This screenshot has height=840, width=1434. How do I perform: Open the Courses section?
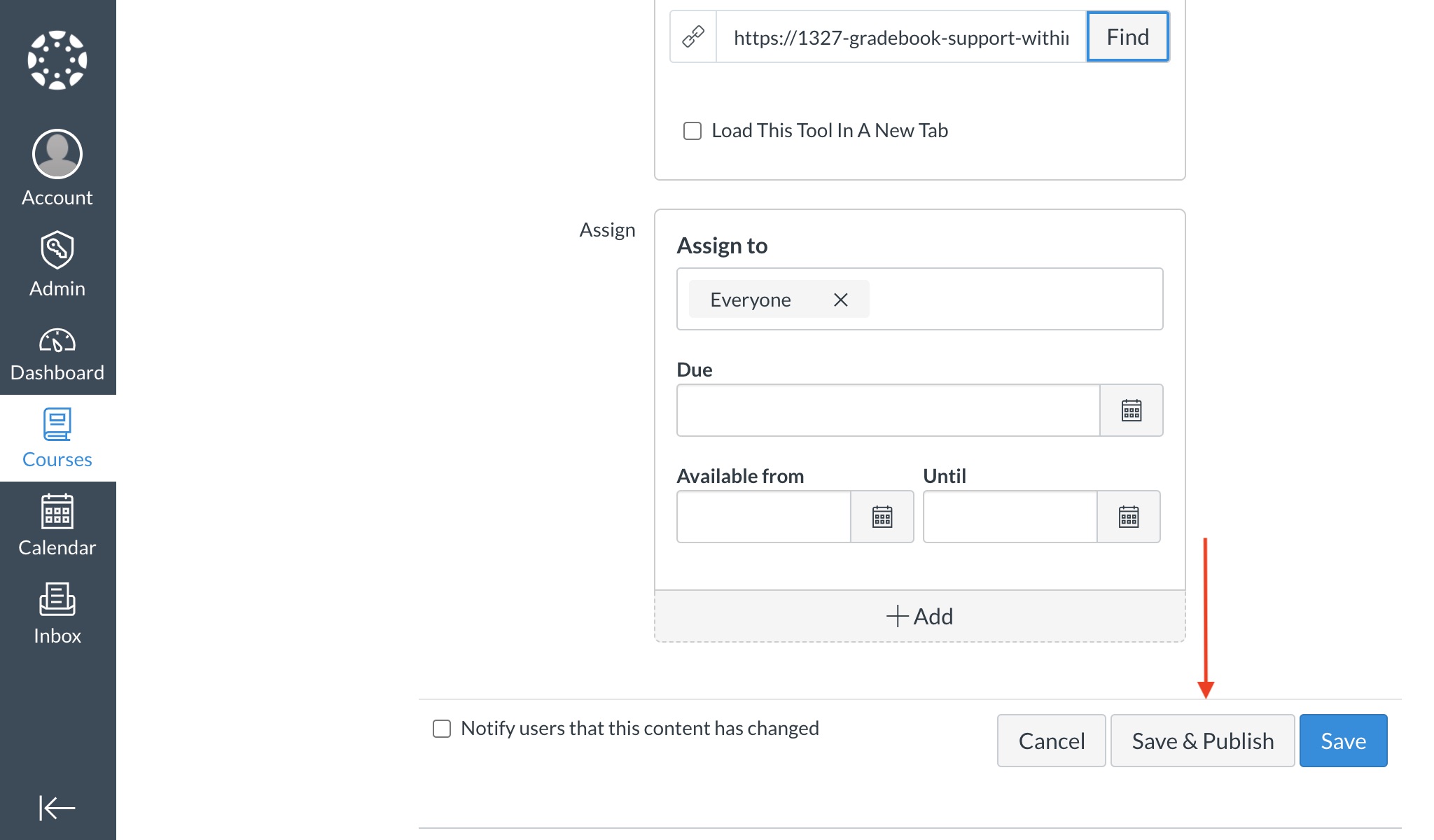(58, 438)
